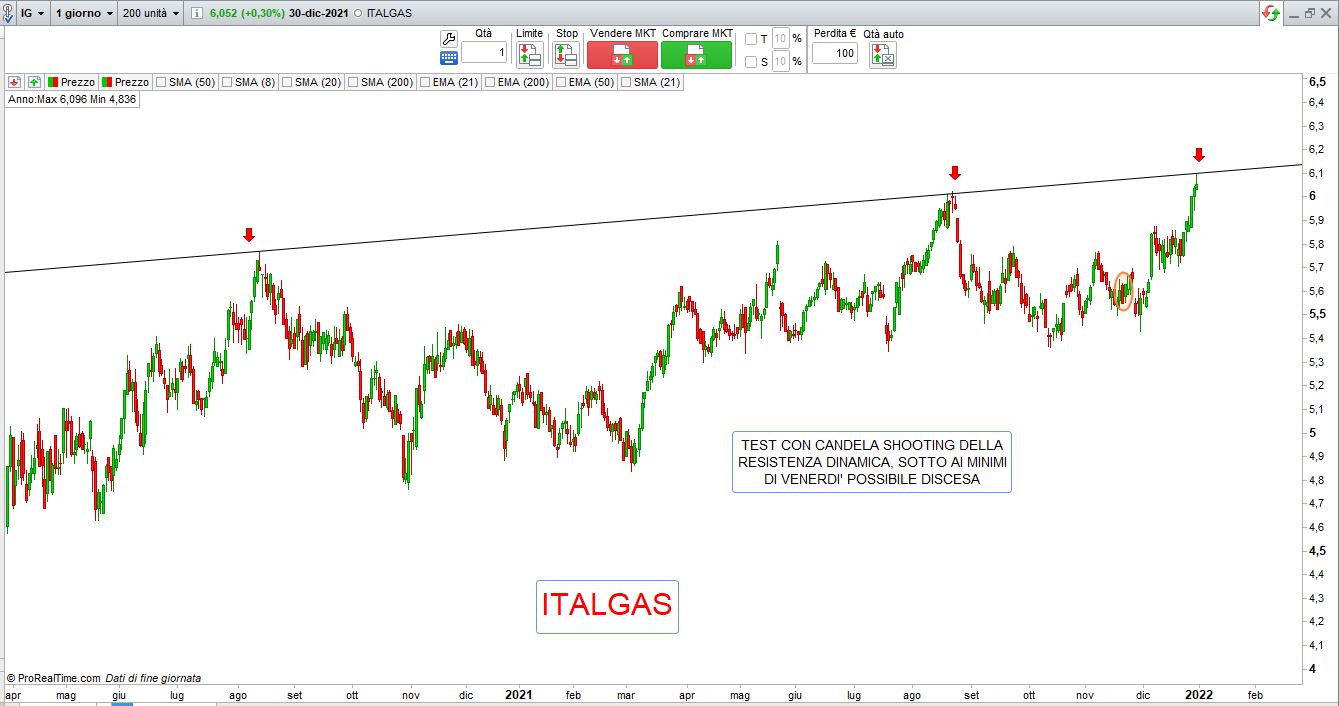The image size is (1339, 706).
Task: Open the info icon beside price
Action: (x=197, y=14)
